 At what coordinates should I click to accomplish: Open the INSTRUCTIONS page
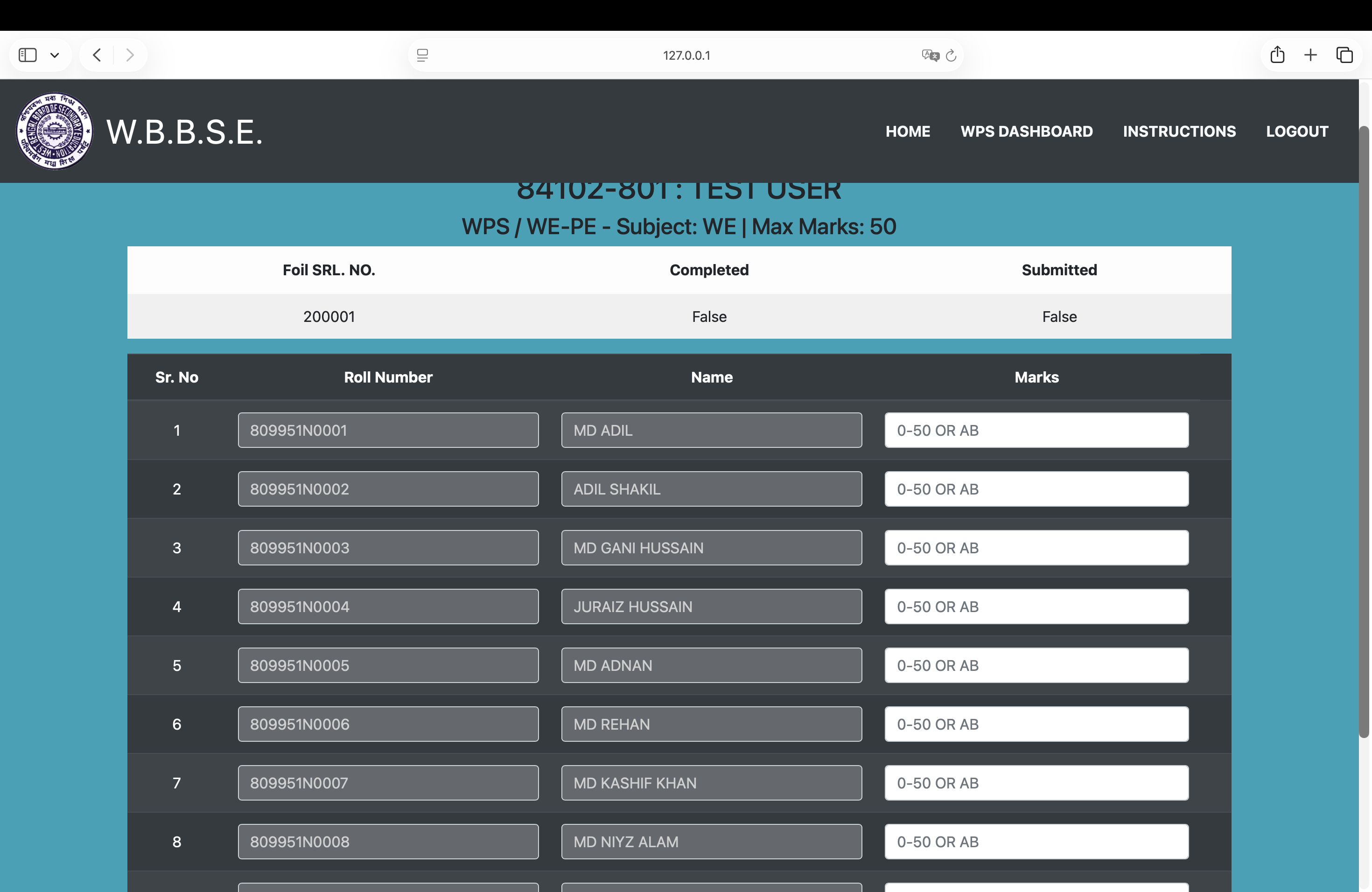(x=1179, y=132)
